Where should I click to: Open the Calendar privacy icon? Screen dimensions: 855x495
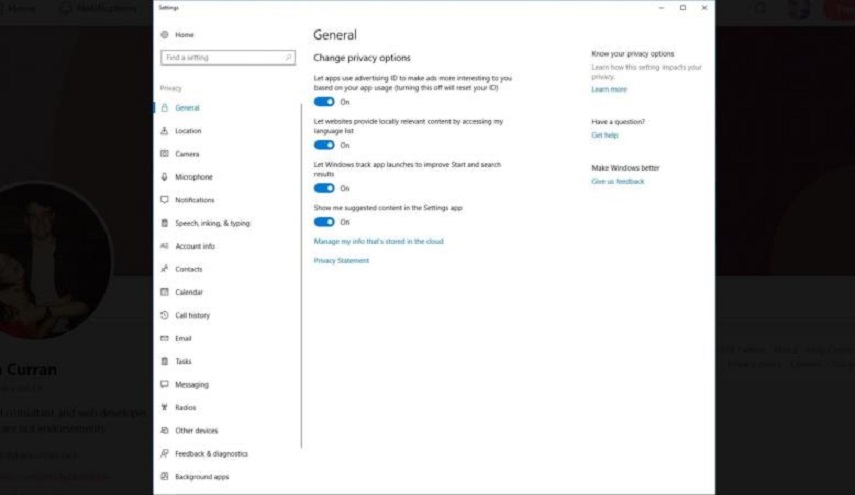(164, 292)
